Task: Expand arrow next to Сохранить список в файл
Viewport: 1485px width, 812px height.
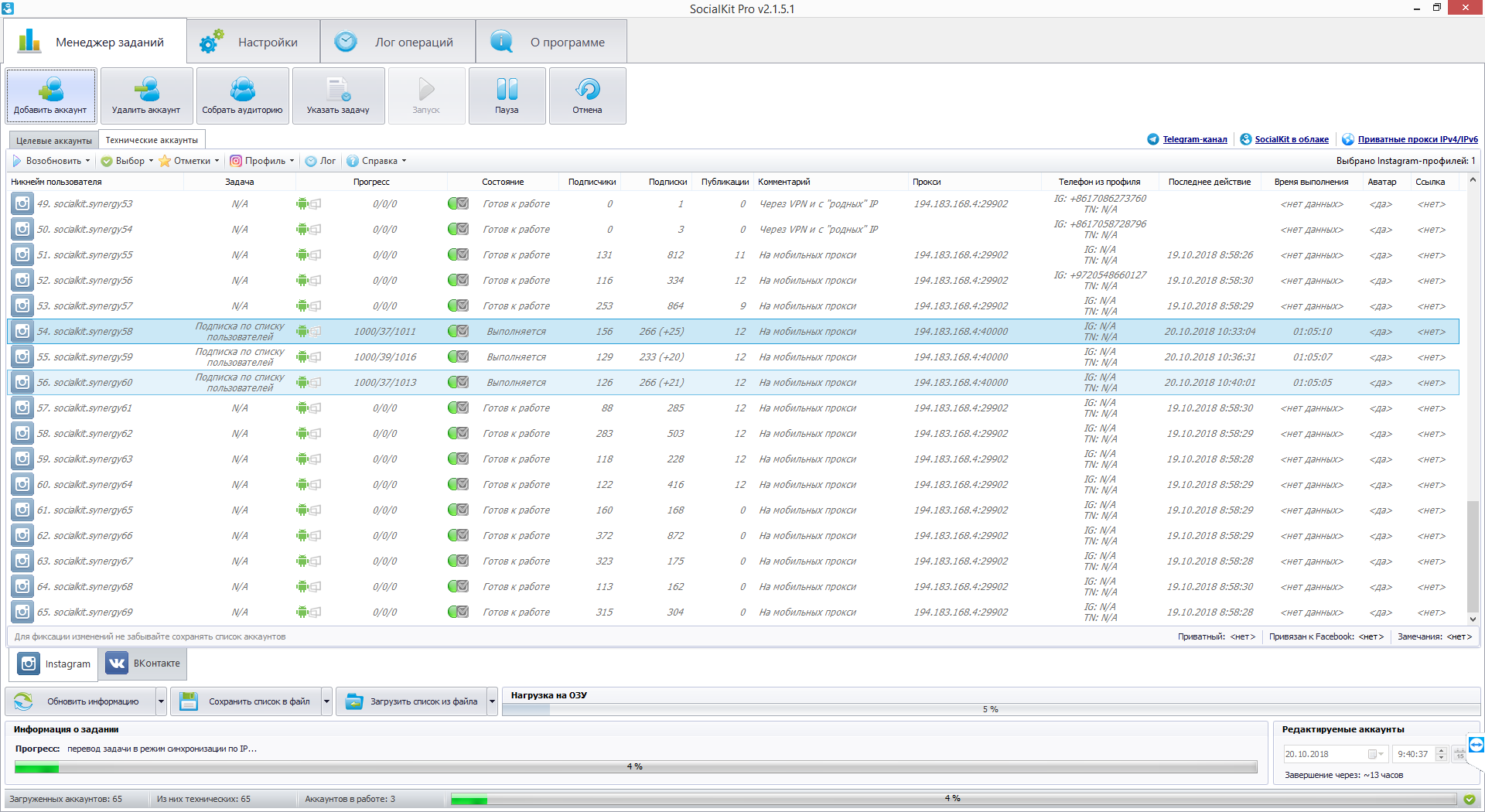Action: click(326, 701)
